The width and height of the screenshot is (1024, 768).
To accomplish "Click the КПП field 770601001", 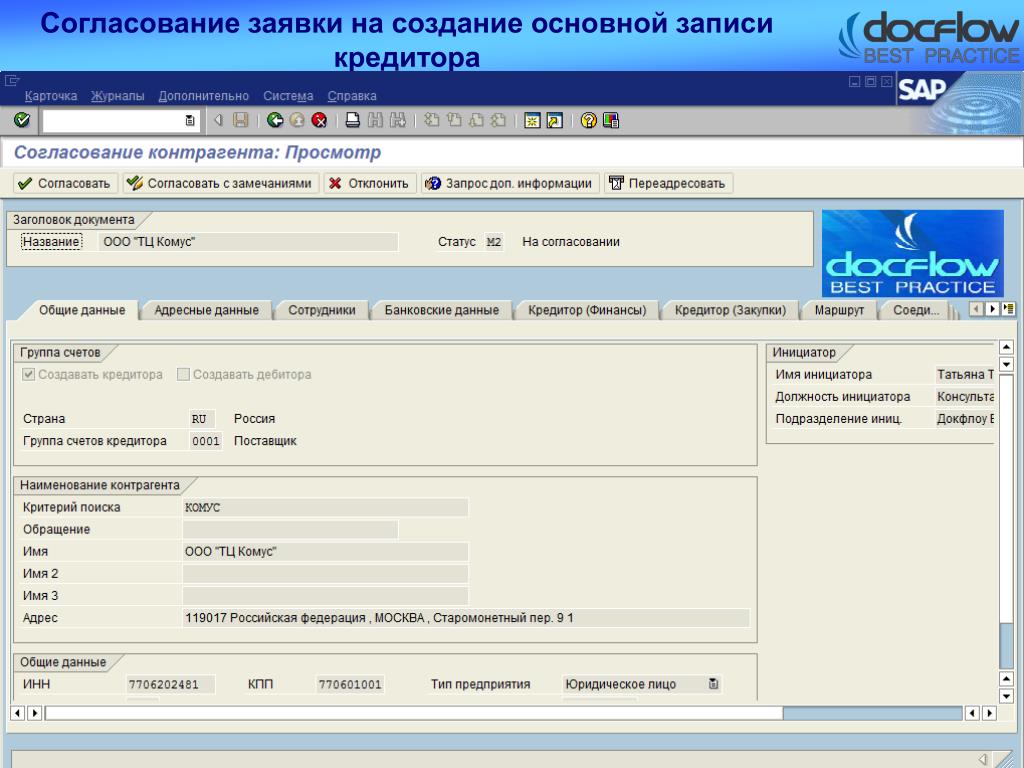I will click(x=350, y=684).
